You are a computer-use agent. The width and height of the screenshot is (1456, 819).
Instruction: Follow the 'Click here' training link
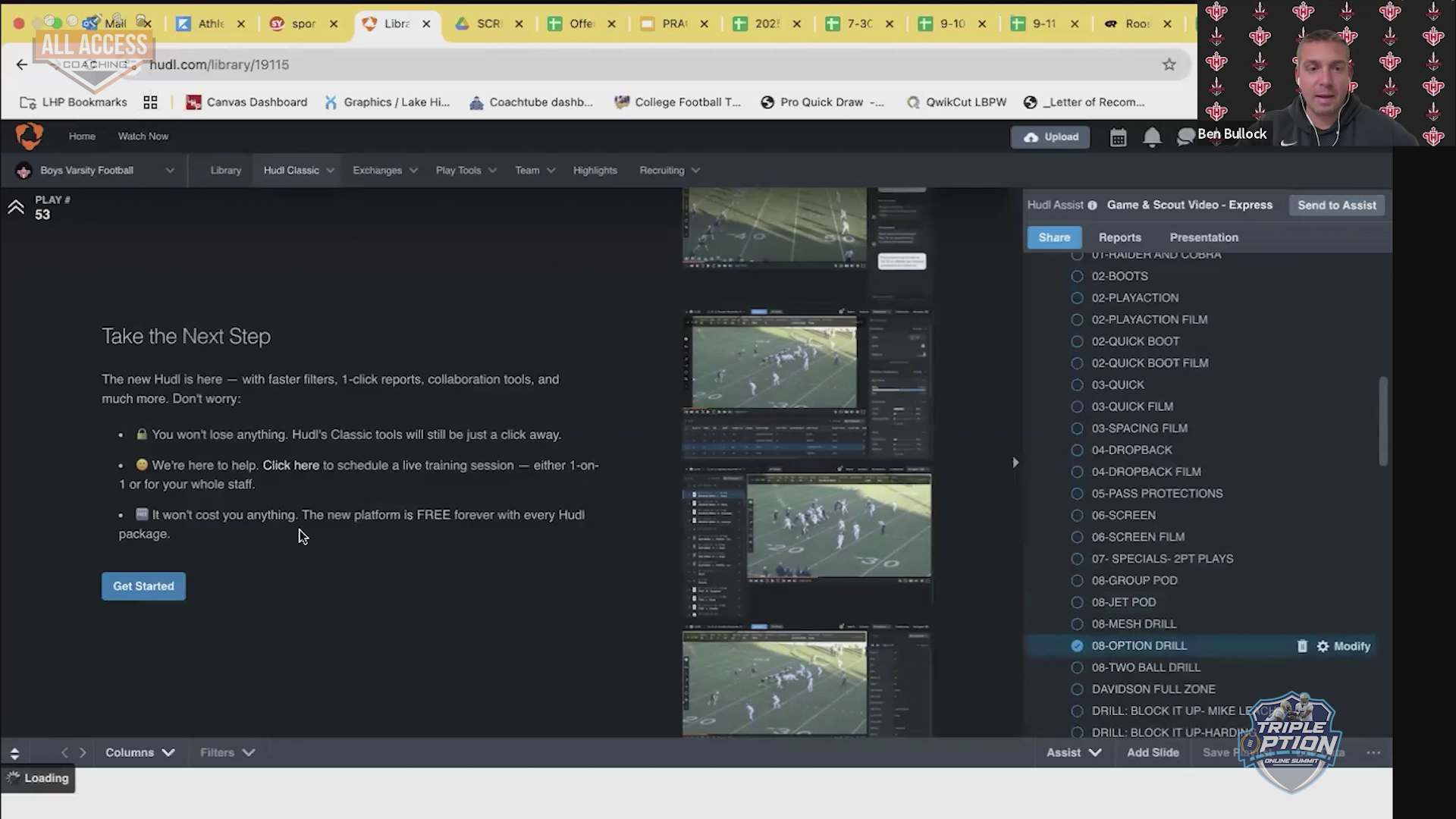[290, 466]
